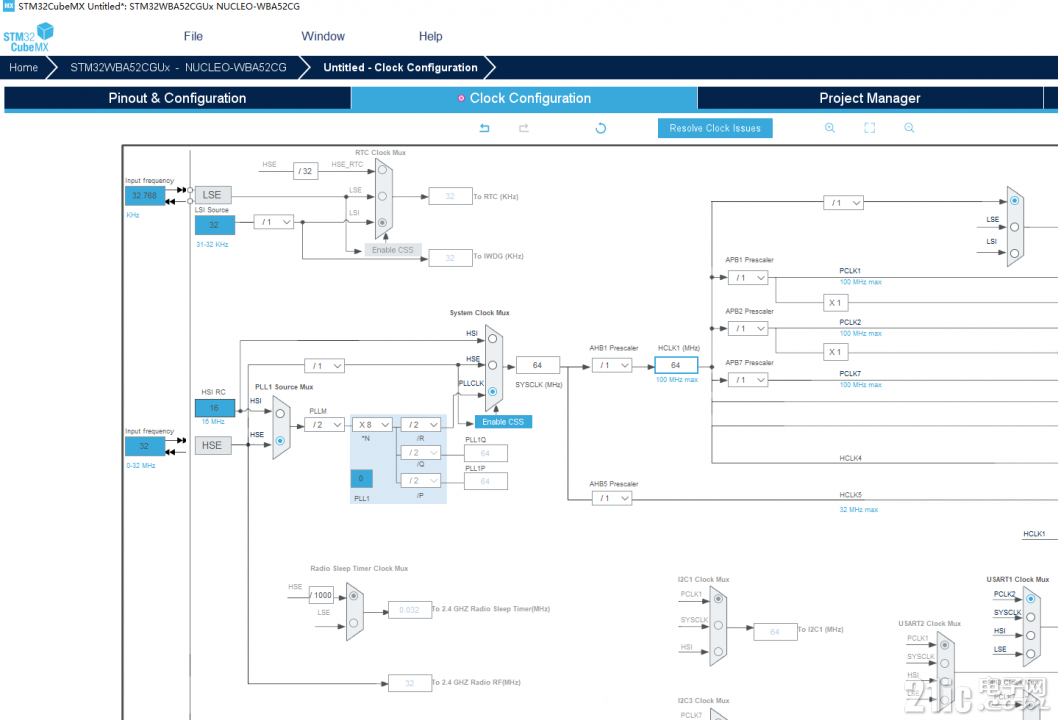Select PLLCLK in the System Clock Mux
Screen dimensions: 1058x720
tap(493, 391)
